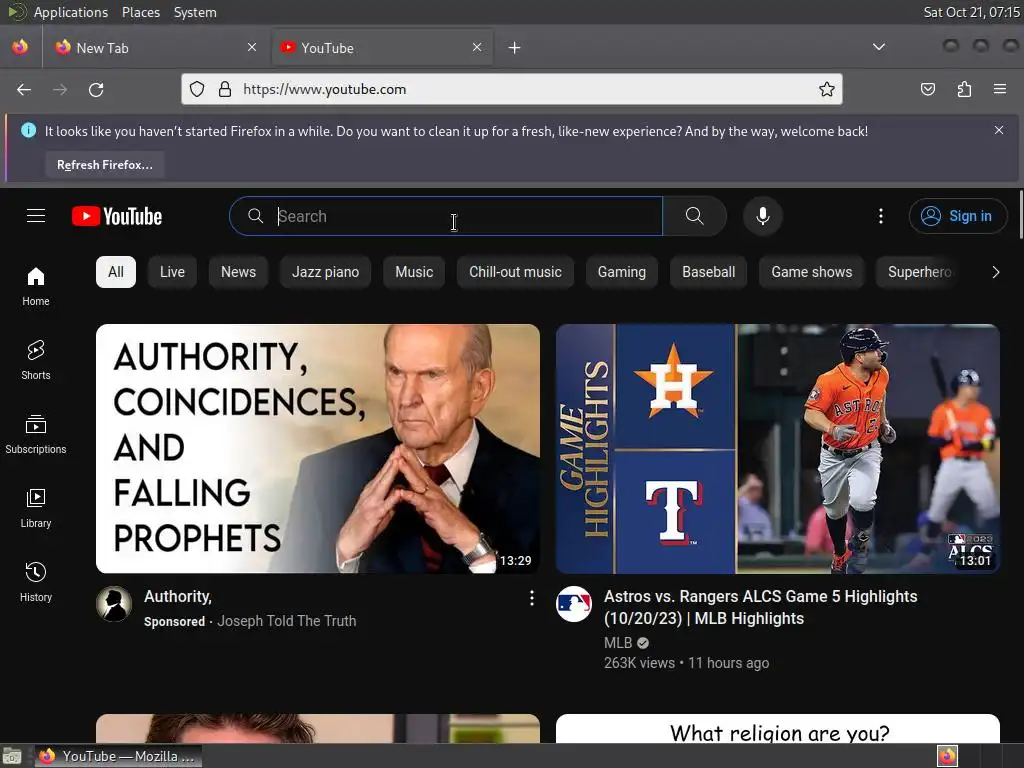
Task: Open the Places menu
Action: pyautogui.click(x=140, y=12)
